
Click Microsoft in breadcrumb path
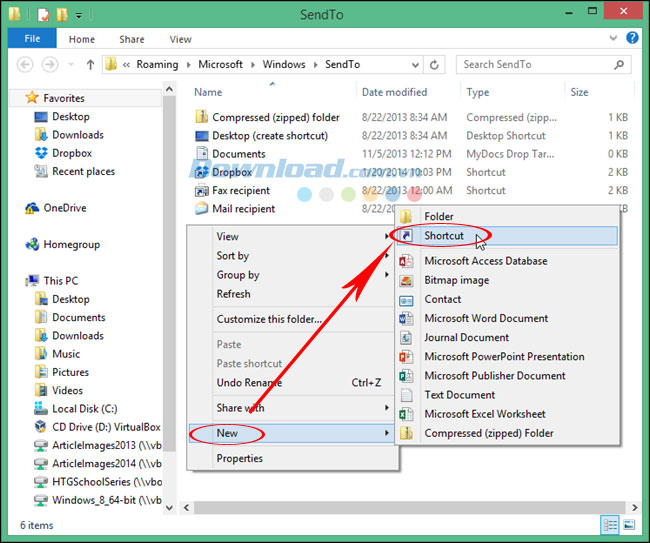pos(220,65)
